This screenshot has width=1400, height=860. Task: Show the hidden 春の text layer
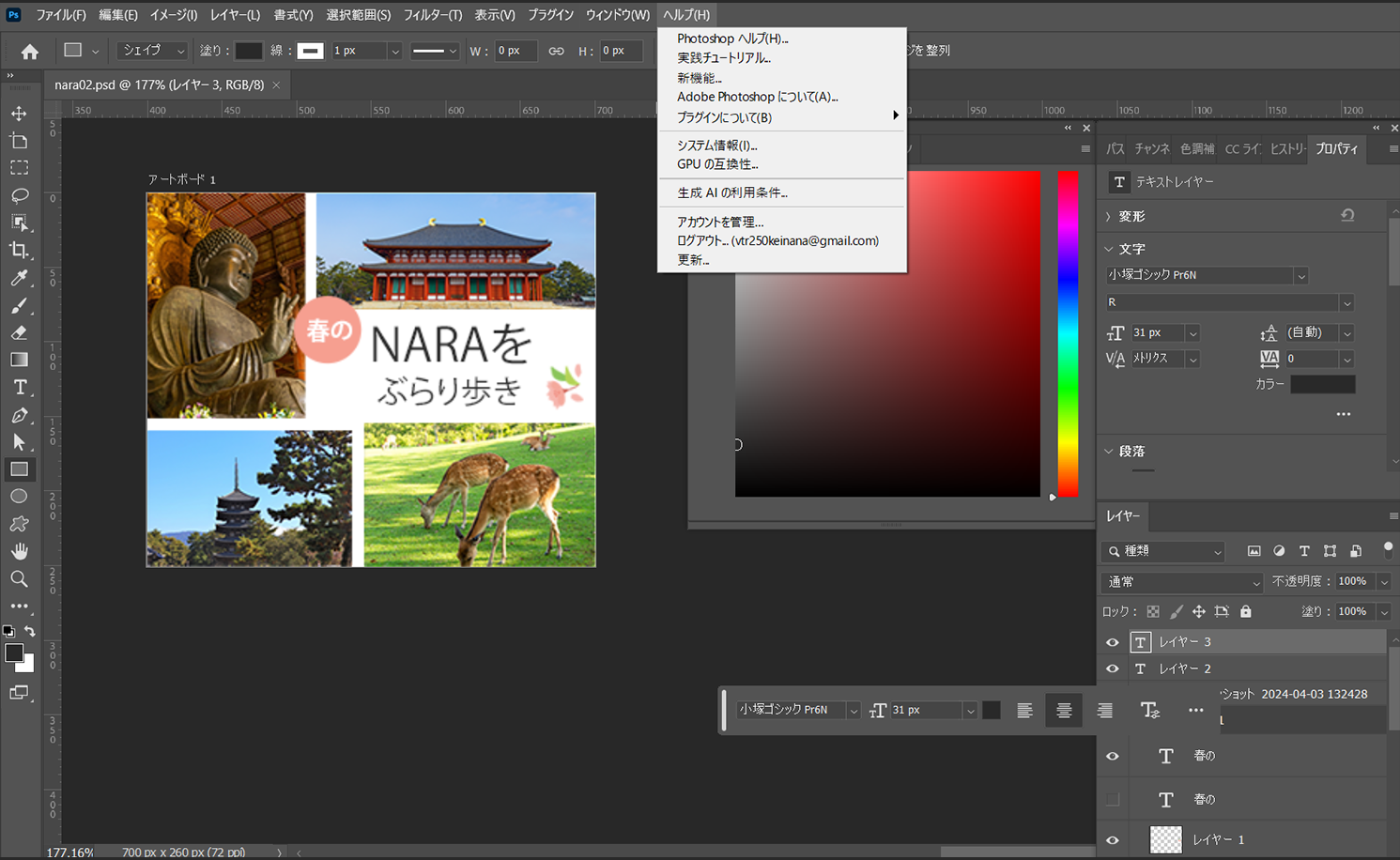click(x=1113, y=800)
